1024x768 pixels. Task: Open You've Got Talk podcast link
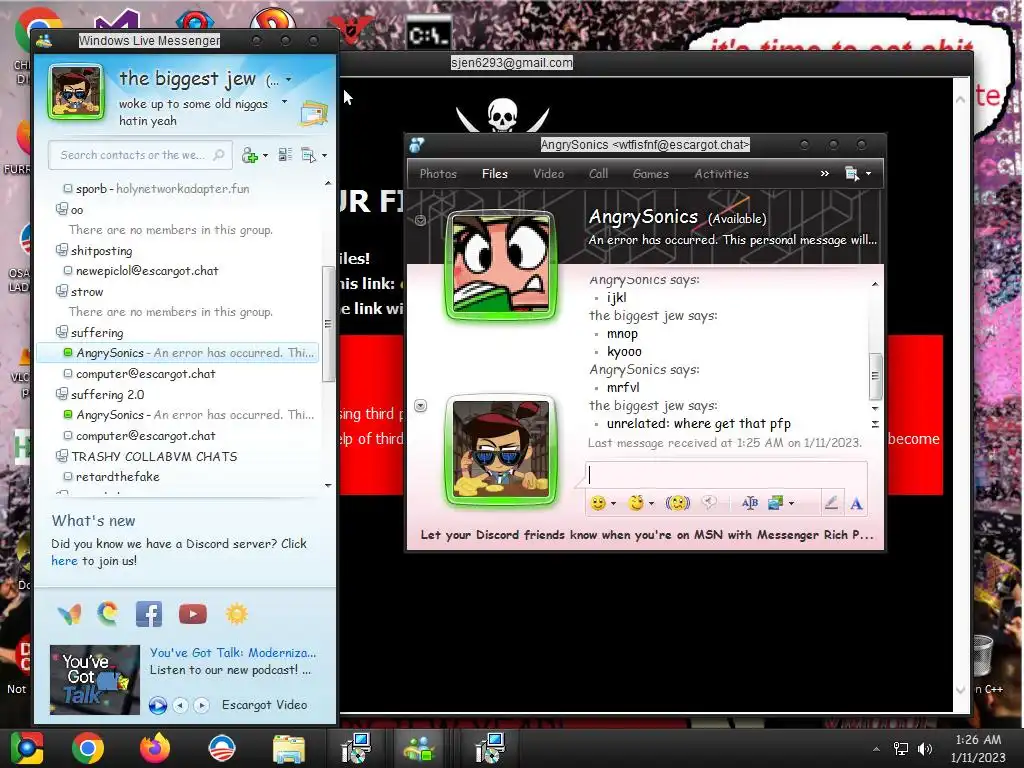(232, 652)
